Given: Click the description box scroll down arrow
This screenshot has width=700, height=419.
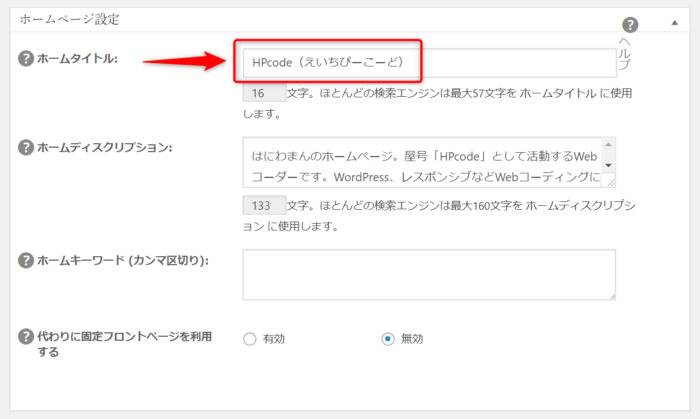Looking at the screenshot, I should [x=608, y=165].
